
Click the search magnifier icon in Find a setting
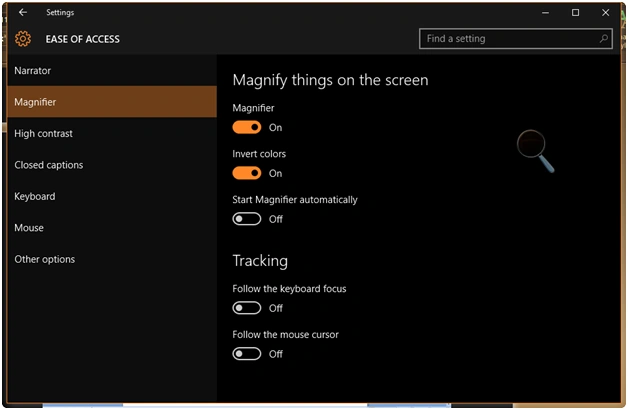click(604, 38)
